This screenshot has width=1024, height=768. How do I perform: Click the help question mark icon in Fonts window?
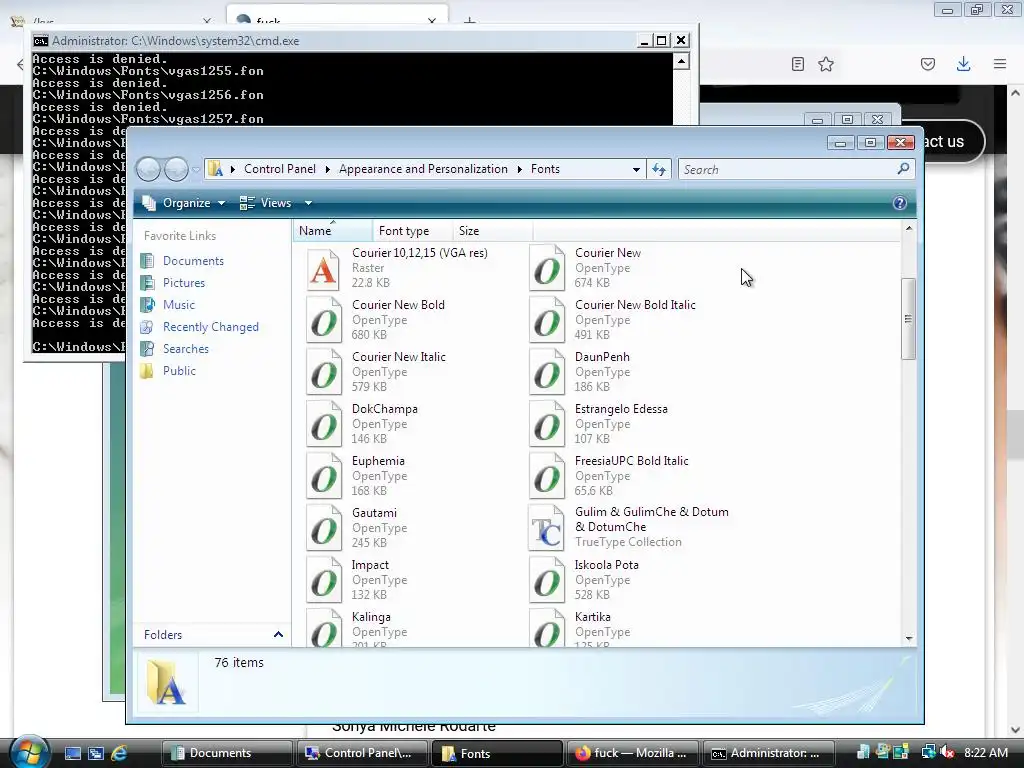click(899, 203)
